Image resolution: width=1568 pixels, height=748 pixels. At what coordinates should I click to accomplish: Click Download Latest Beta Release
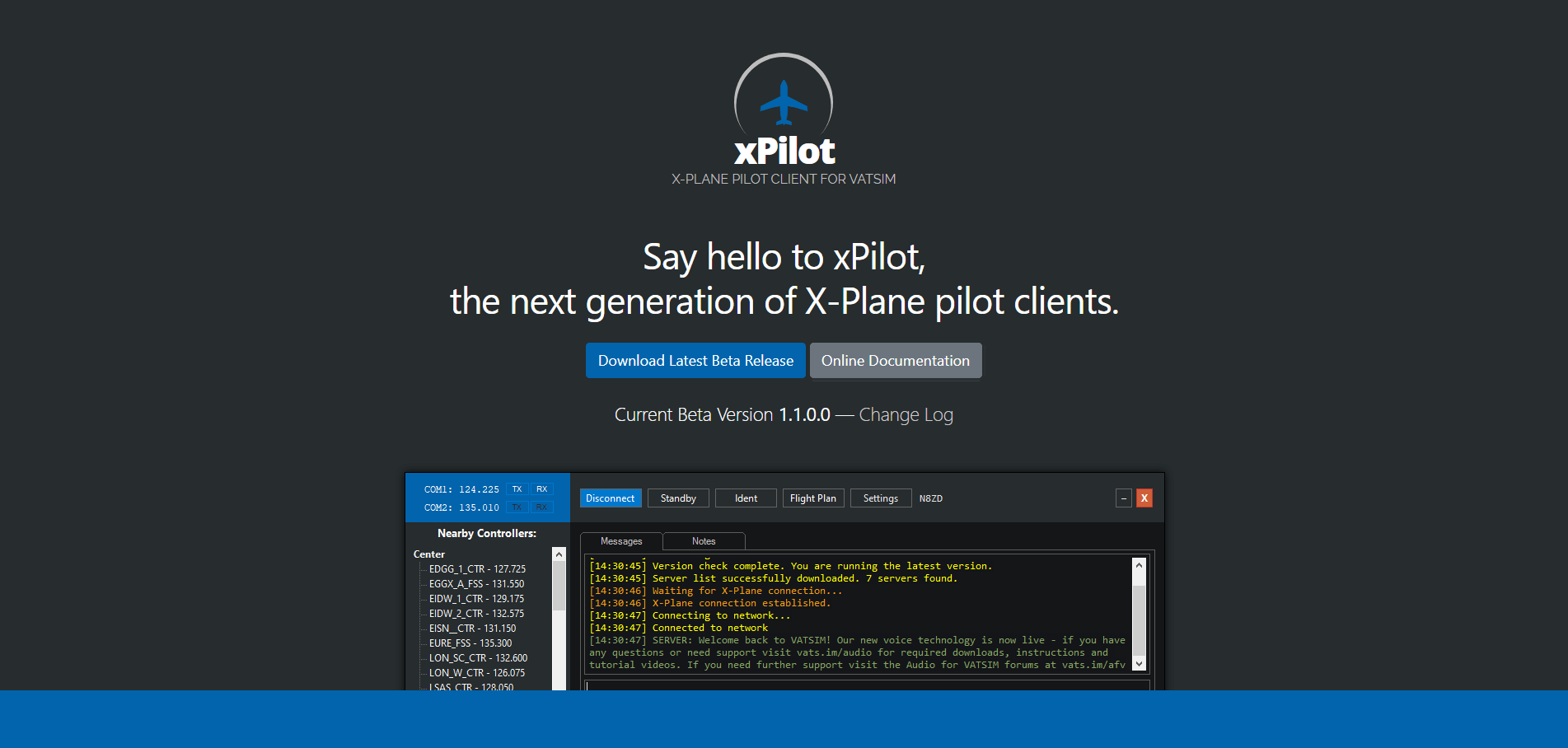coord(695,360)
